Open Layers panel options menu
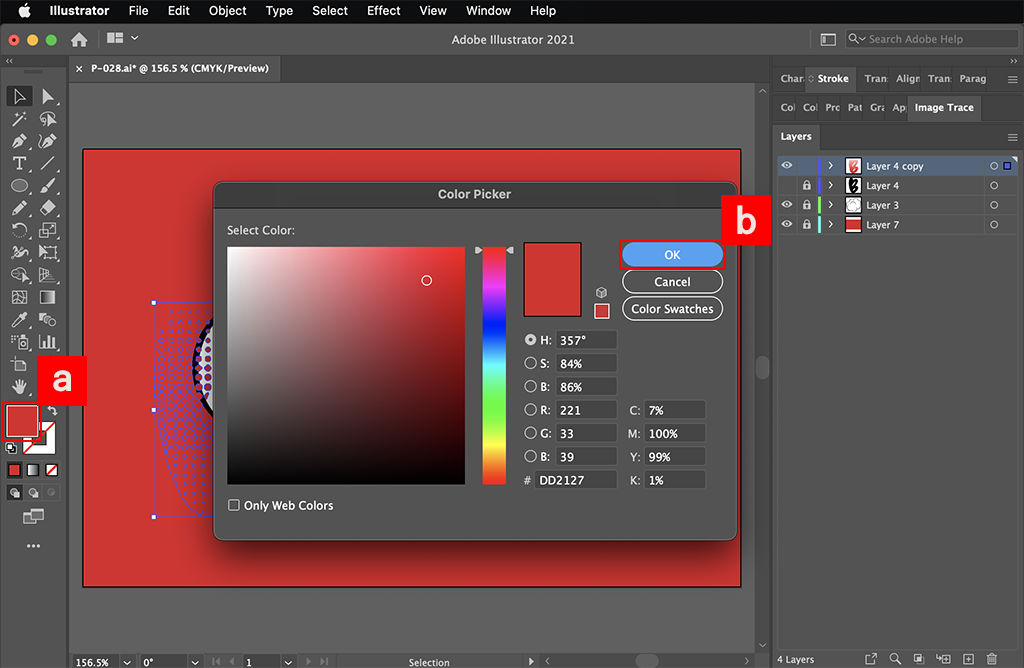The image size is (1024, 668). click(1012, 137)
